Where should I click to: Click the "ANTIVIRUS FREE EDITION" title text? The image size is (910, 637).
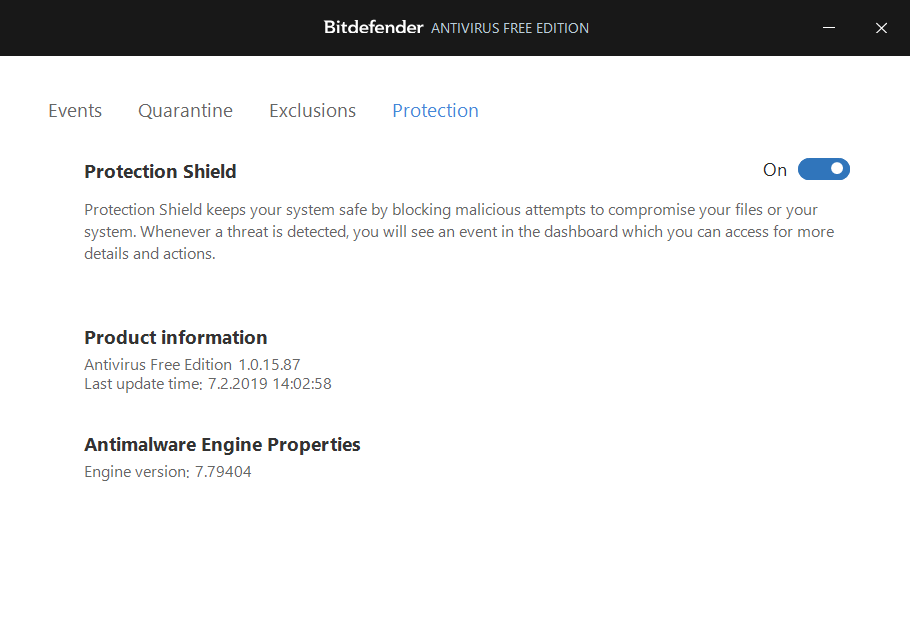pos(510,28)
